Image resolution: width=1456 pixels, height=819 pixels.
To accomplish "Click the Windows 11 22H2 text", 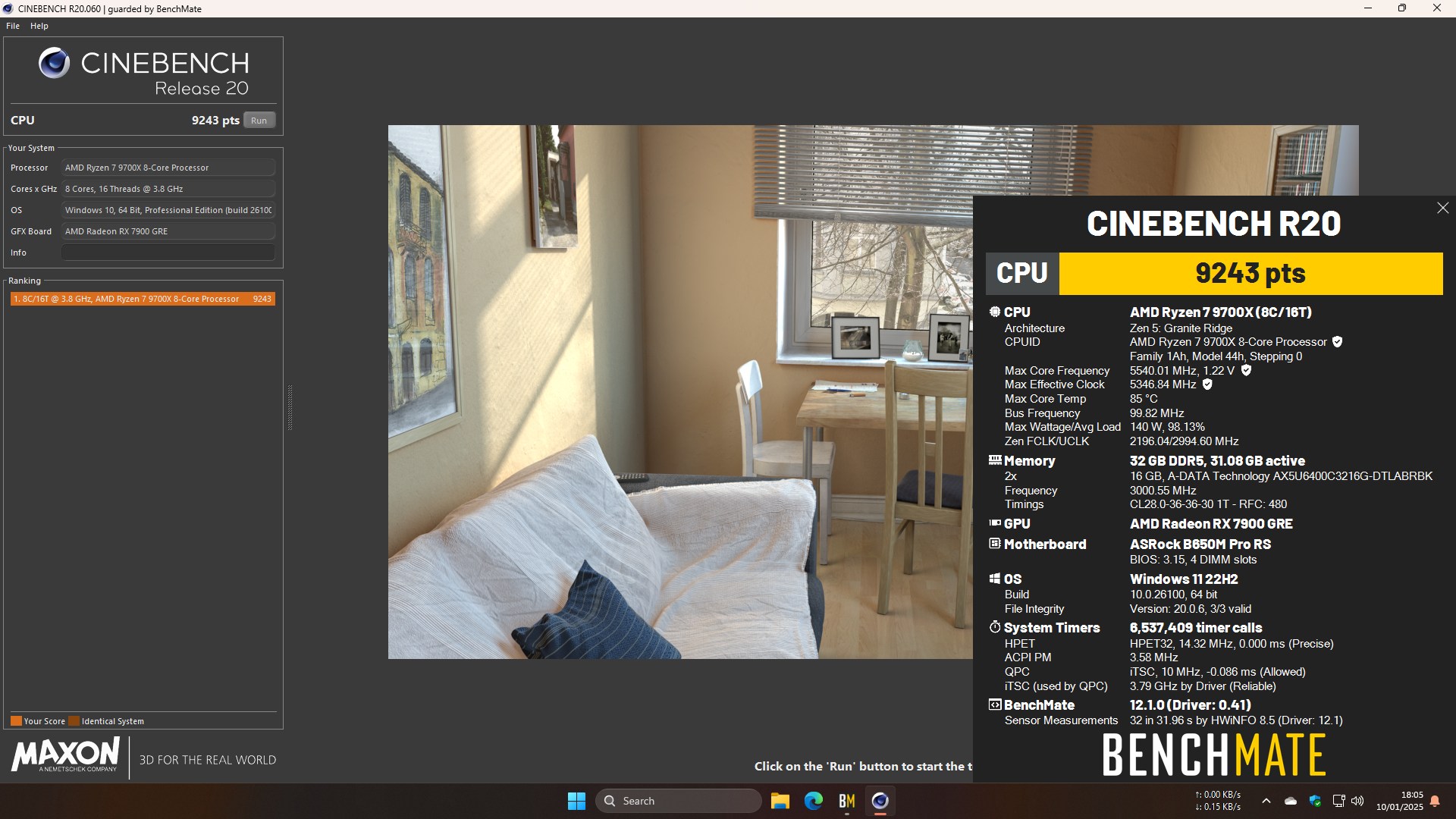I will tap(1184, 579).
